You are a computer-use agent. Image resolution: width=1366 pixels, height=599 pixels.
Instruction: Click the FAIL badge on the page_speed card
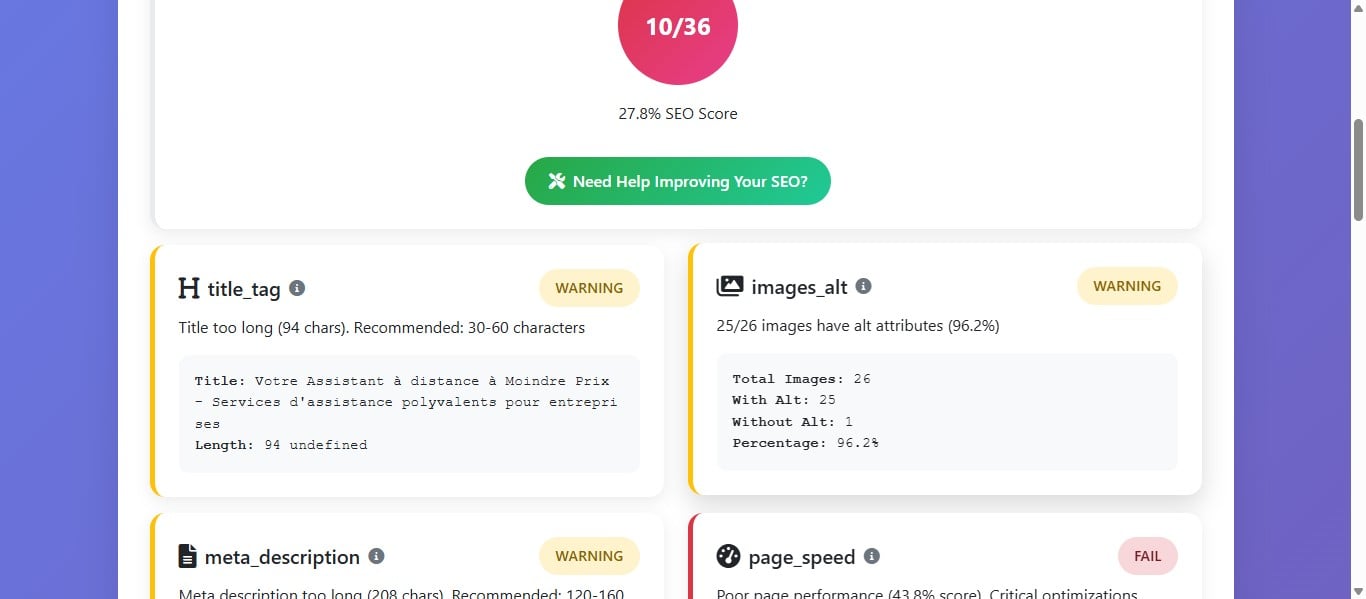[x=1147, y=556]
